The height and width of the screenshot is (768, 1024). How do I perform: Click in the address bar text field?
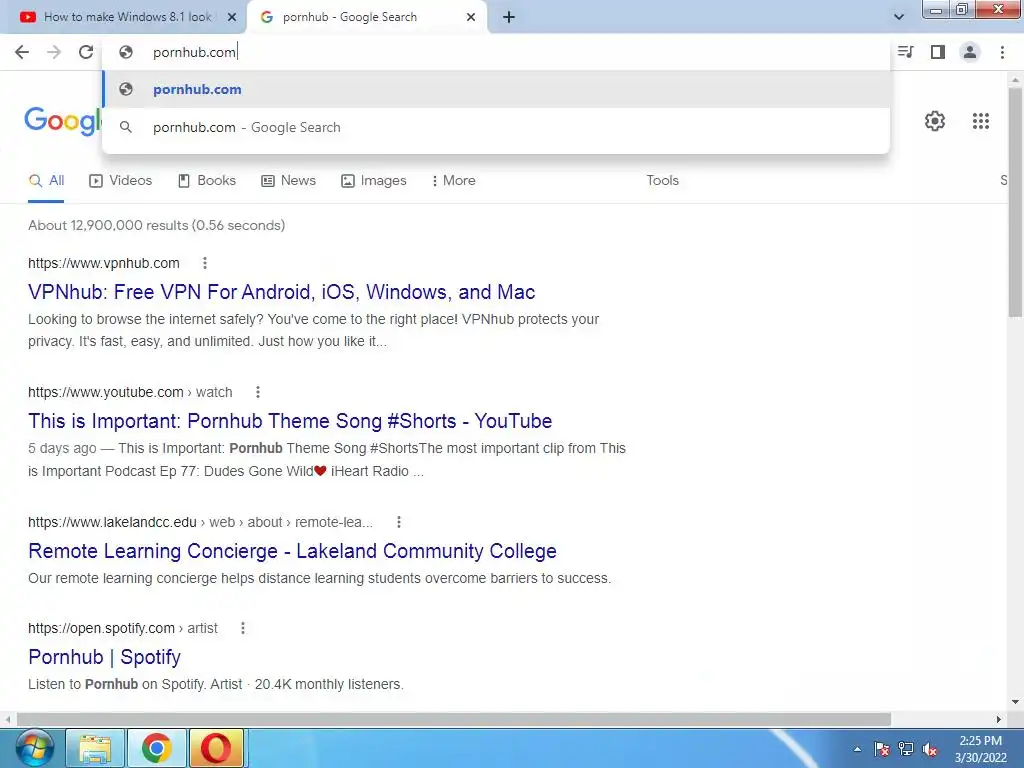(496, 52)
